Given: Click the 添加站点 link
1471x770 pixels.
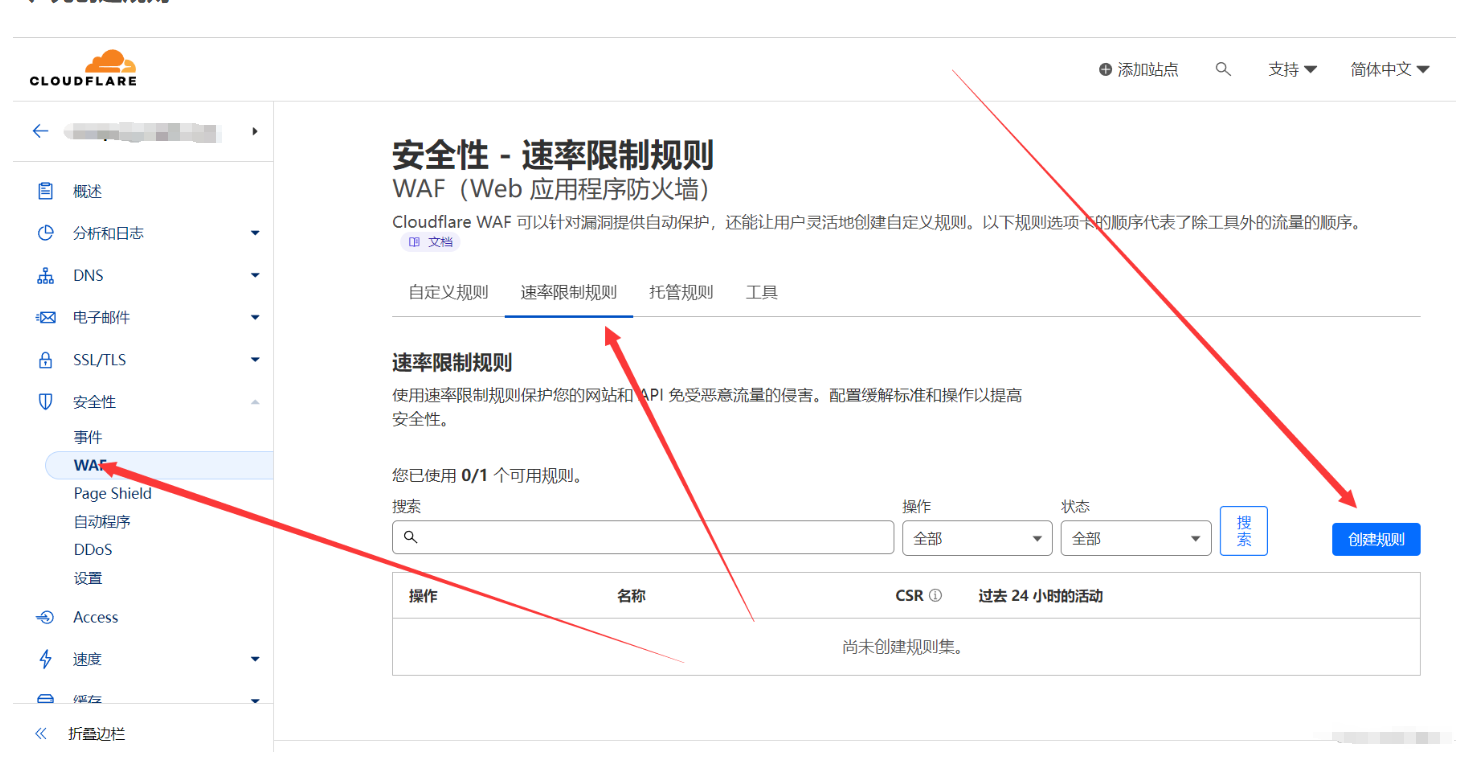Looking at the screenshot, I should tap(1138, 70).
